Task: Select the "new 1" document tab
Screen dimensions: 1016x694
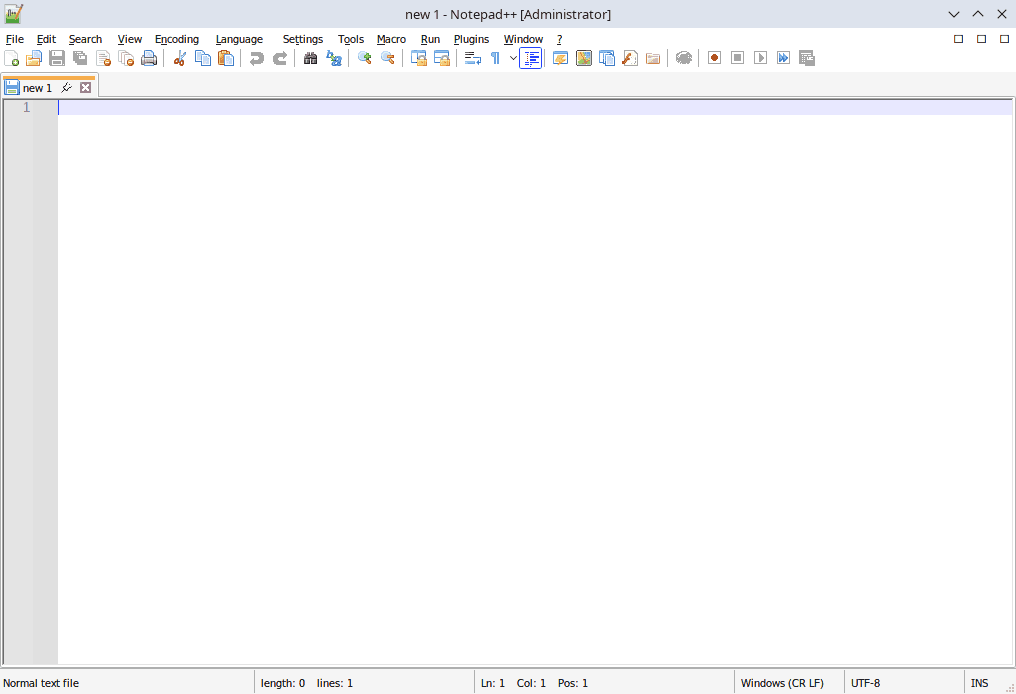Action: 37,88
